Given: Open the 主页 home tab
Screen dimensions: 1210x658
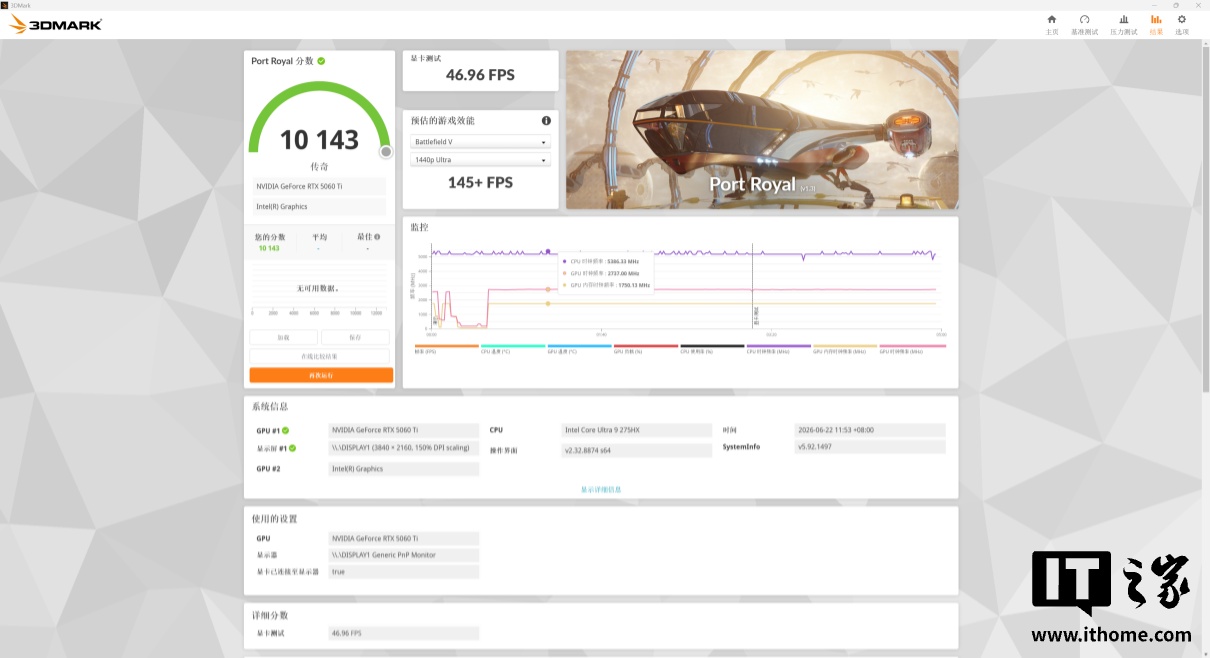Looking at the screenshot, I should click(x=1052, y=24).
